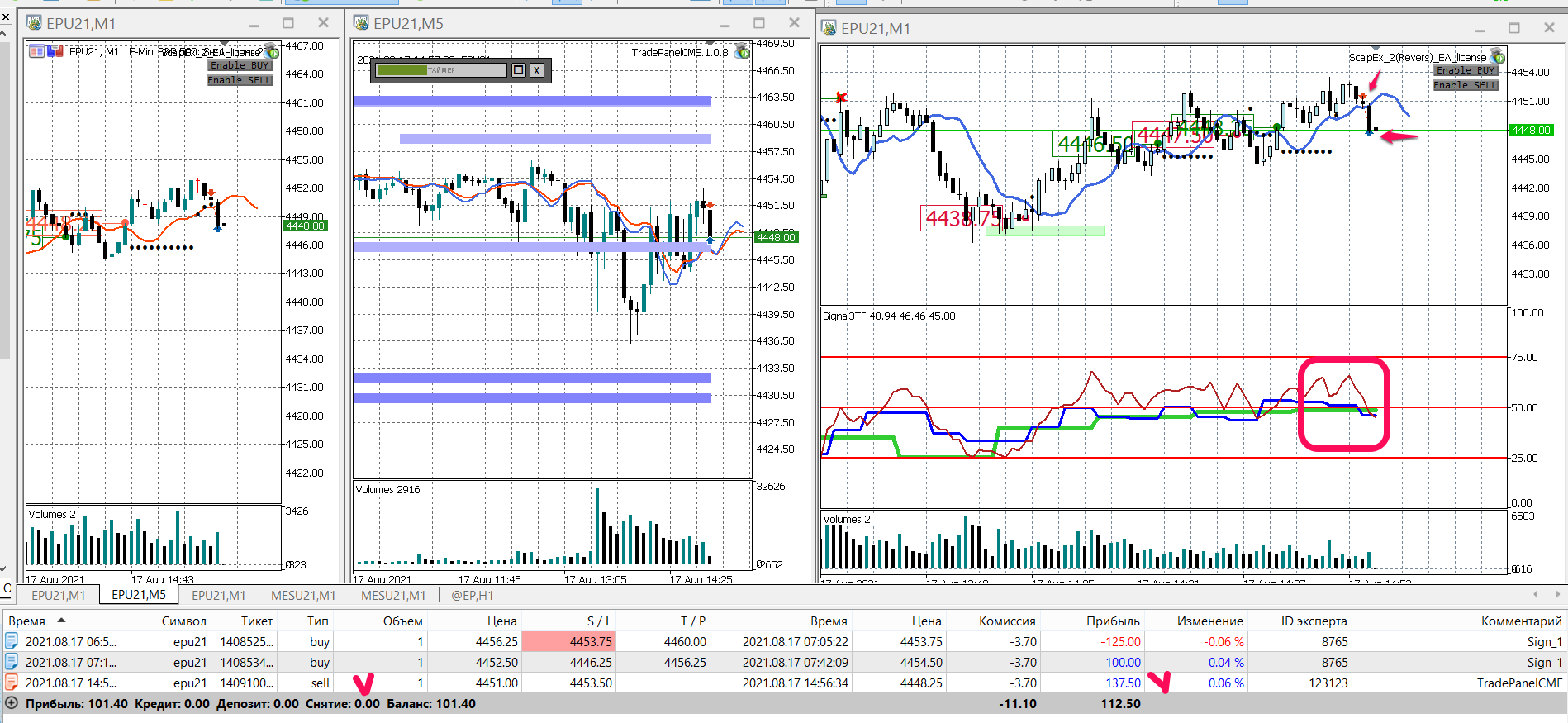Click Enable SELL in the right EPU21,M1 chart
This screenshot has height=723, width=1568.
(1466, 85)
